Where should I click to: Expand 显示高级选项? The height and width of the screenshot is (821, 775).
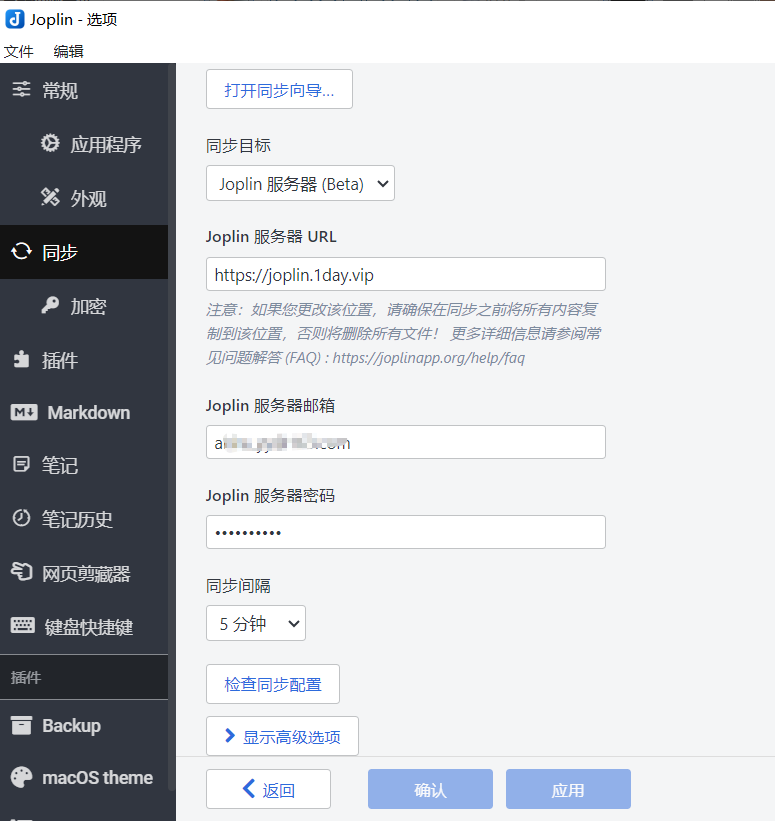pos(282,736)
